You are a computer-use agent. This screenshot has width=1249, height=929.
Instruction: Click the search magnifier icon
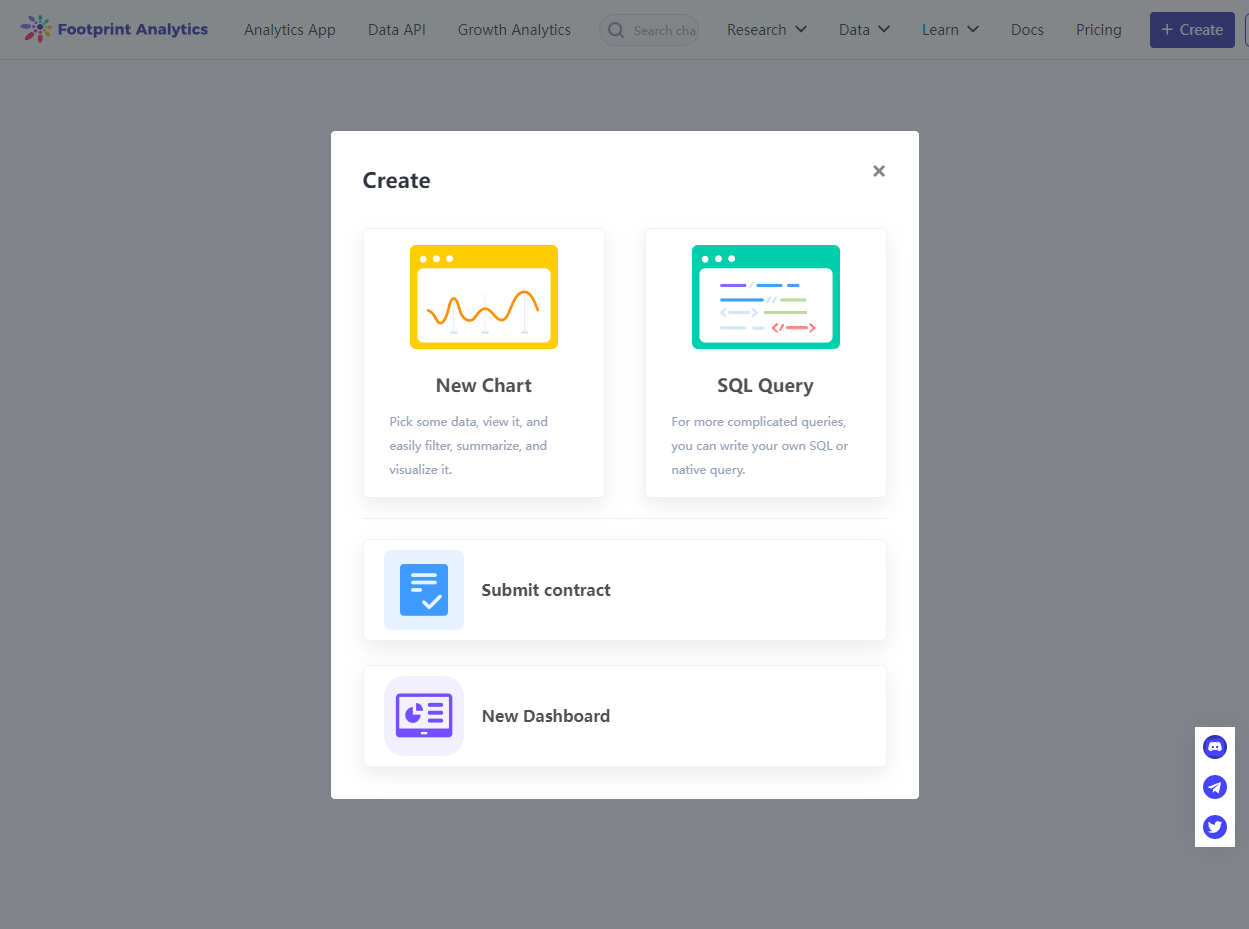(616, 30)
